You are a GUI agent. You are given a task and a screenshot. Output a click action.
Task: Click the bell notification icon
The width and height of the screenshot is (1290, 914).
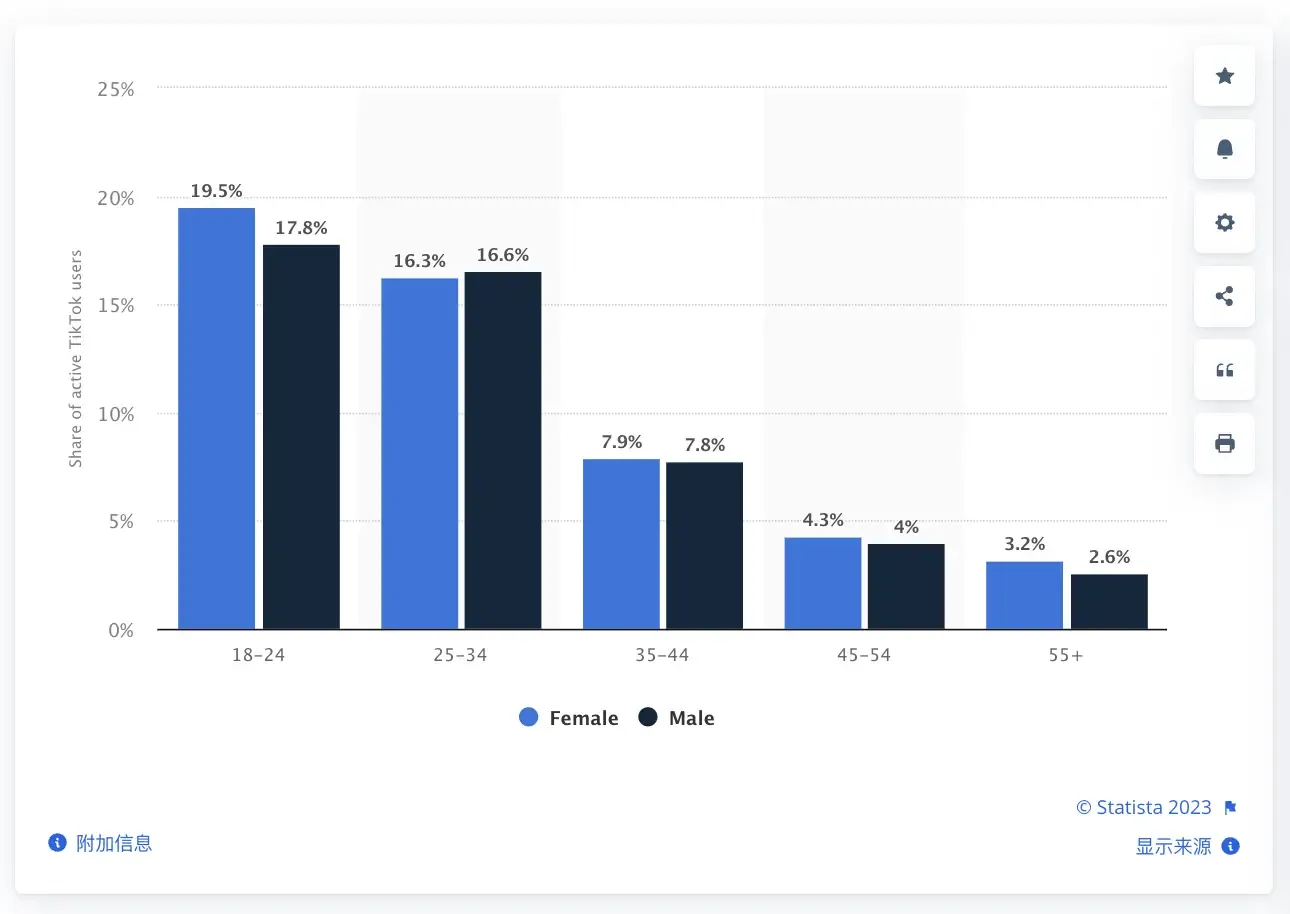pos(1224,149)
